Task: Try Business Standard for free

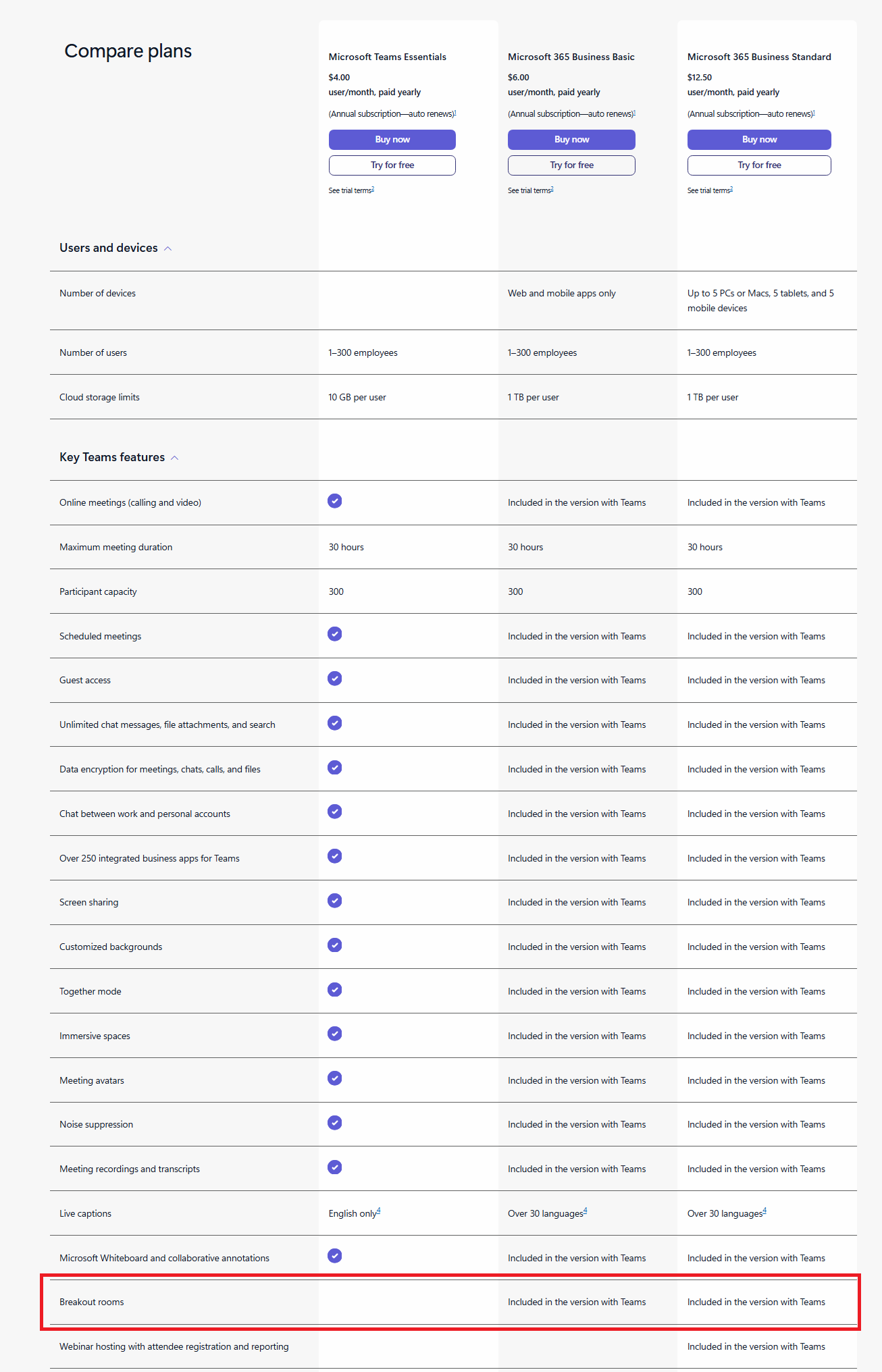Action: [759, 165]
